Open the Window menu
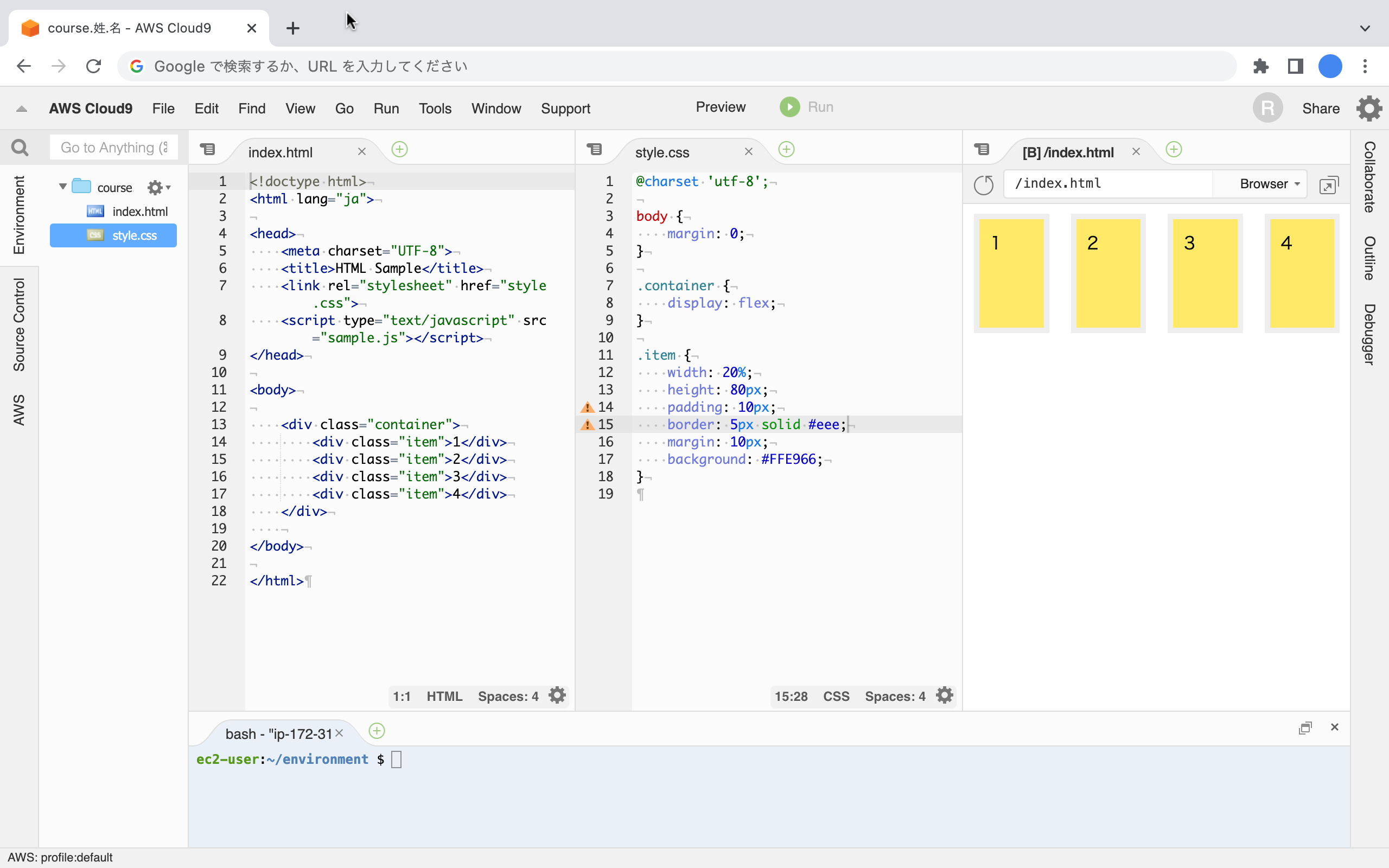The width and height of the screenshot is (1389, 868). click(x=496, y=108)
